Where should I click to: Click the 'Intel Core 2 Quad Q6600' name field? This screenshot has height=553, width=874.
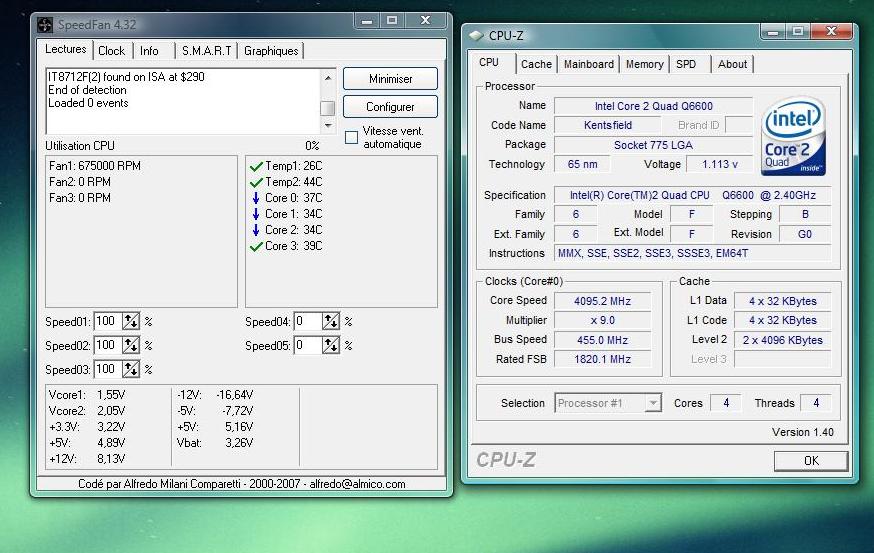pyautogui.click(x=653, y=106)
